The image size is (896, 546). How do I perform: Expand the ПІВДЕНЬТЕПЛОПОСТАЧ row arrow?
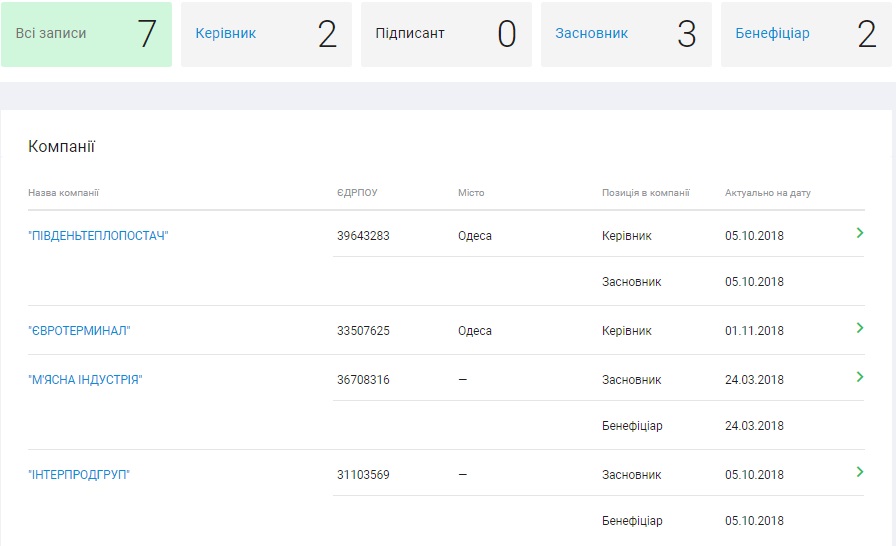click(859, 233)
